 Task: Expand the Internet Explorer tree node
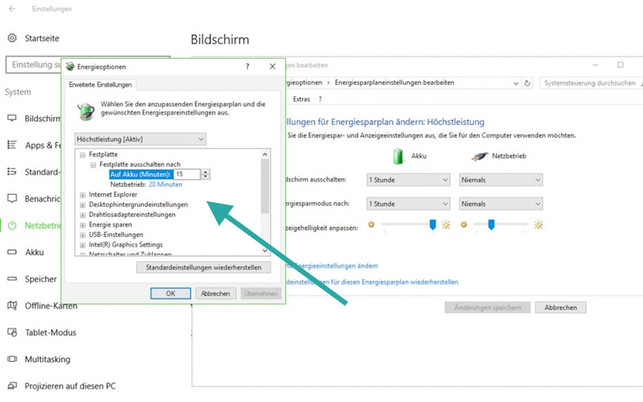click(83, 194)
